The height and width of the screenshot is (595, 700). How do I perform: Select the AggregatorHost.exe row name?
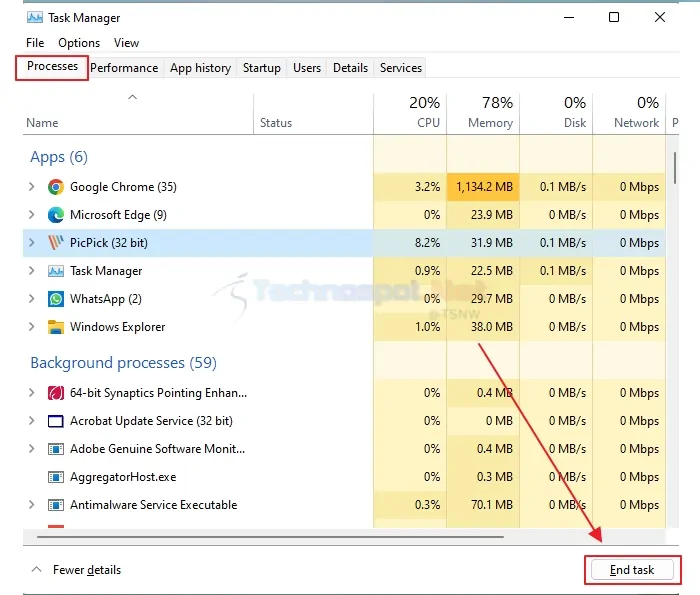point(123,477)
